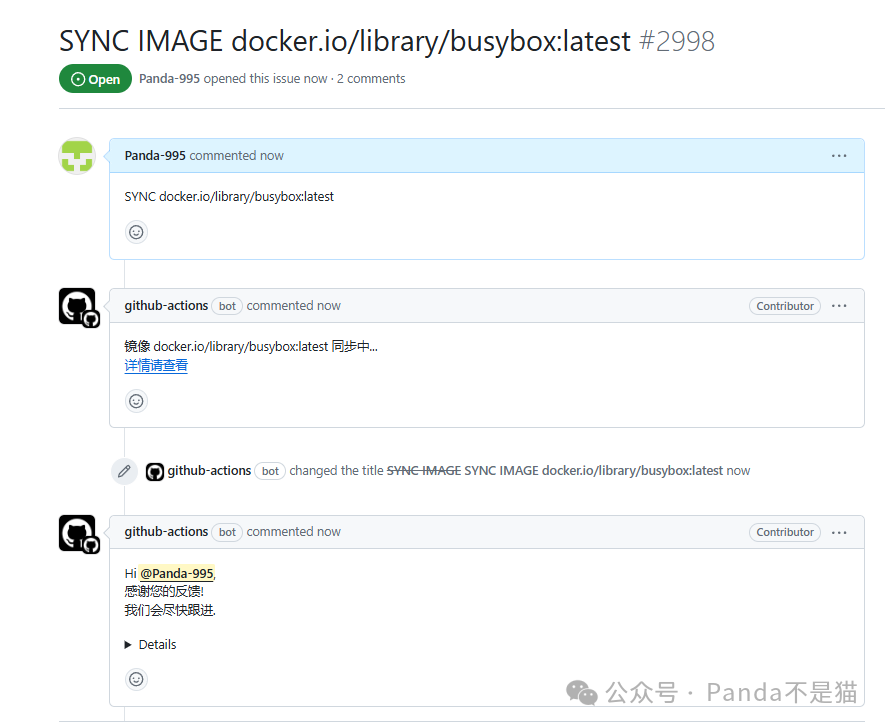Click '2 comments' text in header
Viewport: 885px width, 727px height.
[371, 78]
